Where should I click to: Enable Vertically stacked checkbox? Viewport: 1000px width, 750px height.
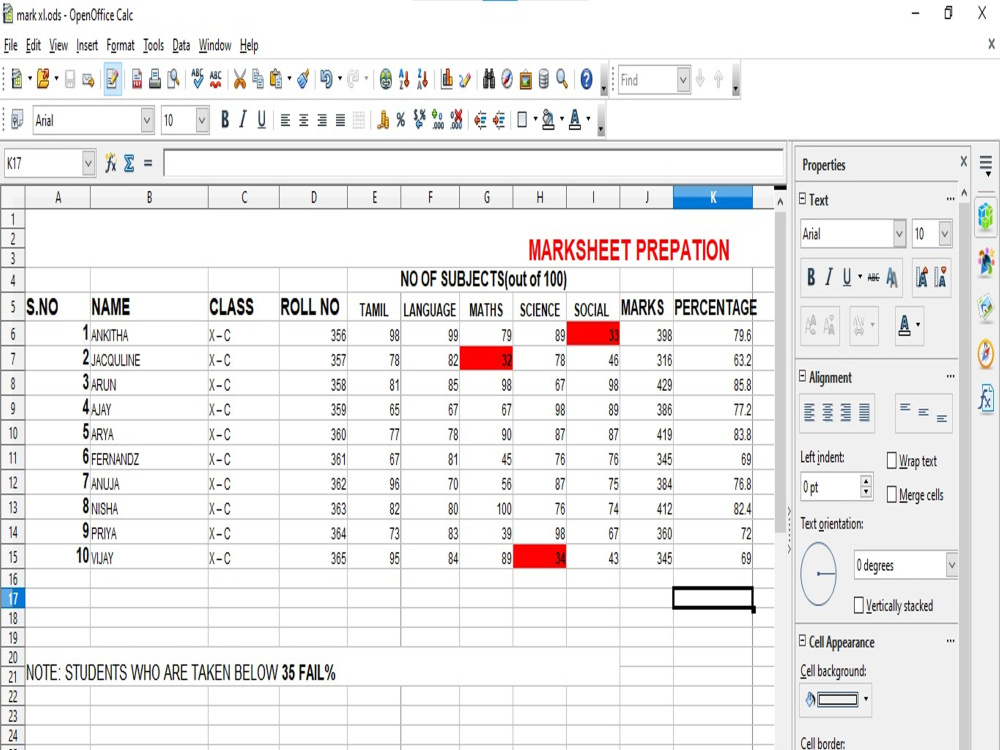tap(858, 605)
